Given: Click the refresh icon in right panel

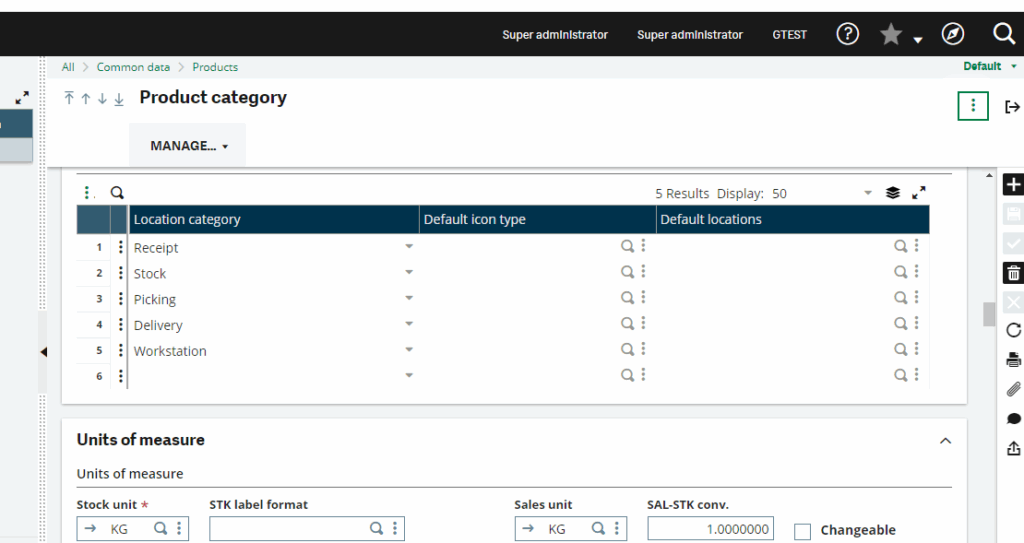Looking at the screenshot, I should click(x=1013, y=330).
